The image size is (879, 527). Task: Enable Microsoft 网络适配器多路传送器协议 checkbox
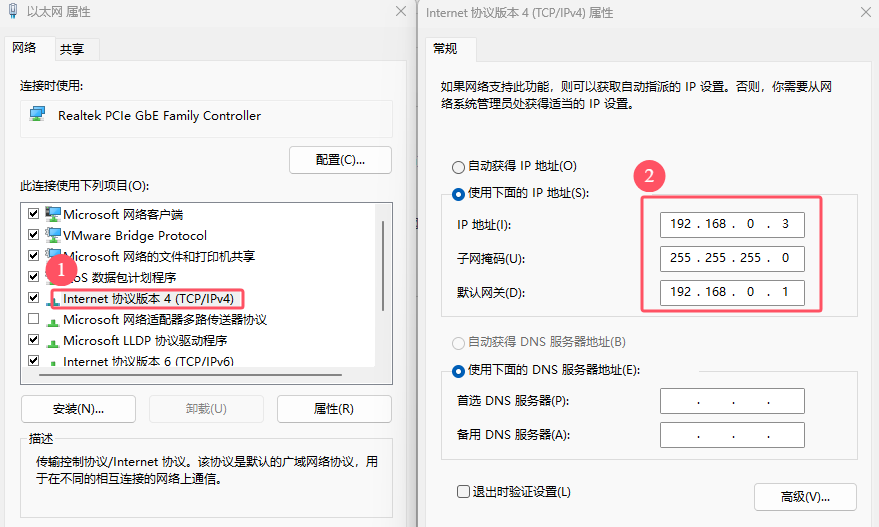[34, 319]
